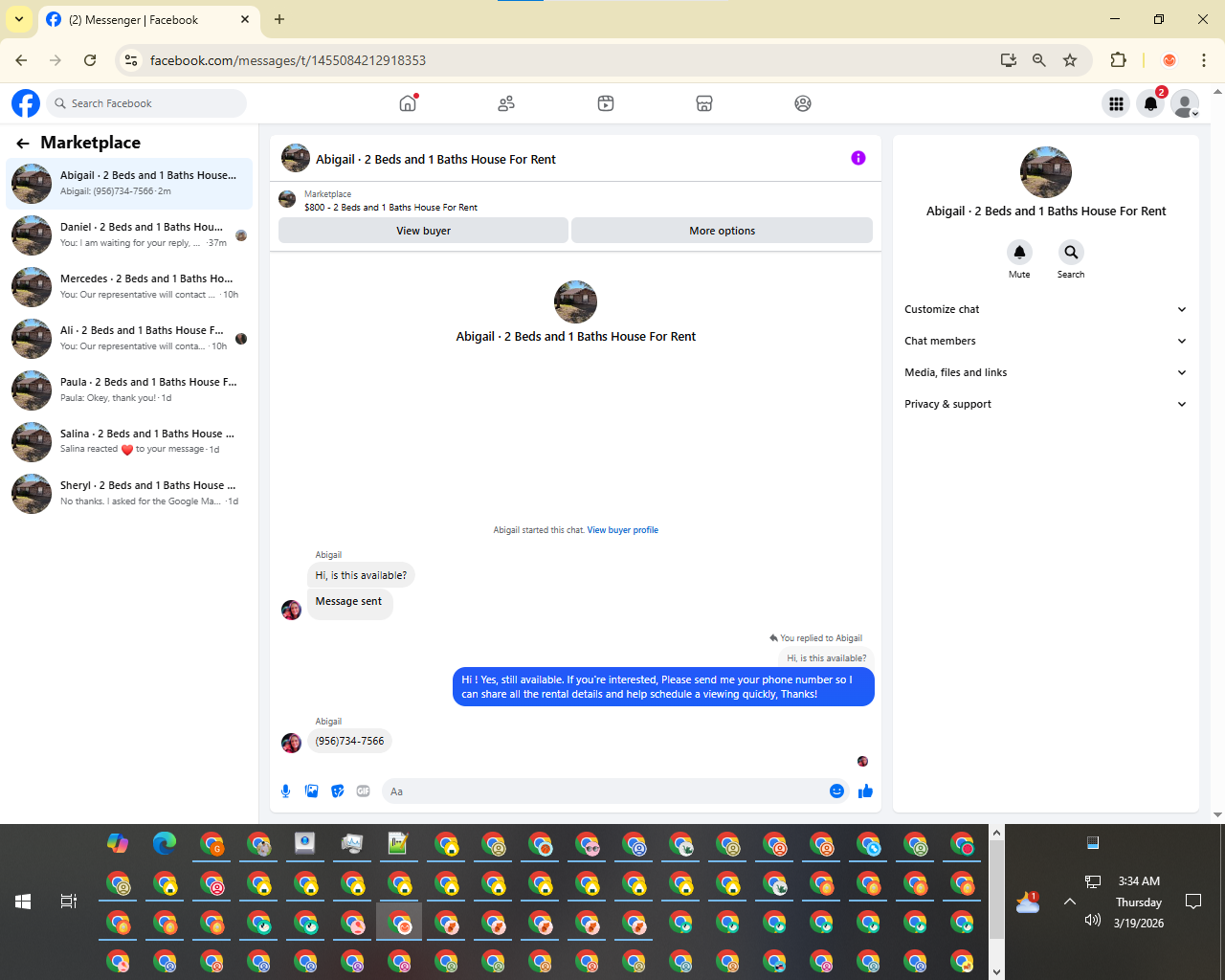Open Chrome three-dot menu

click(1204, 60)
